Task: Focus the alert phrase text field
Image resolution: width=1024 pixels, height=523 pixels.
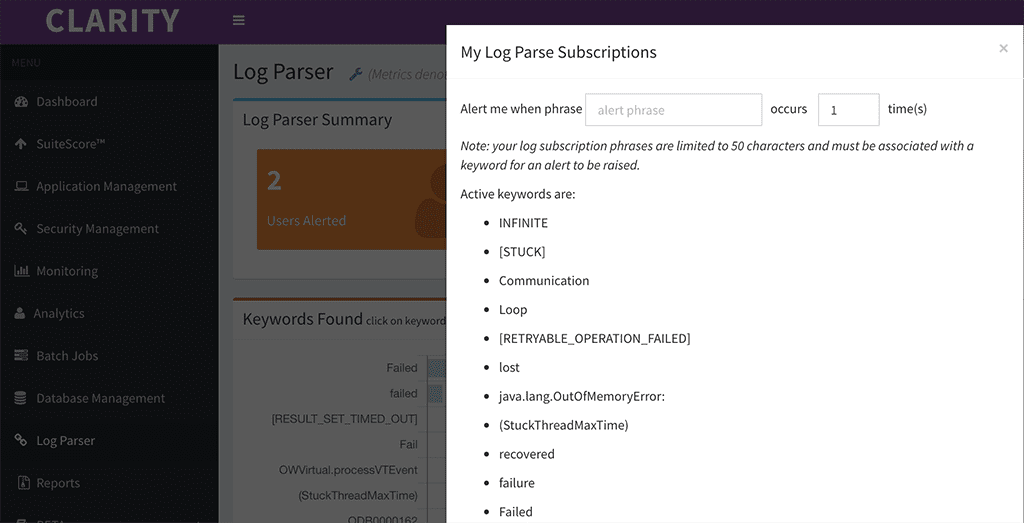Action: tap(673, 110)
